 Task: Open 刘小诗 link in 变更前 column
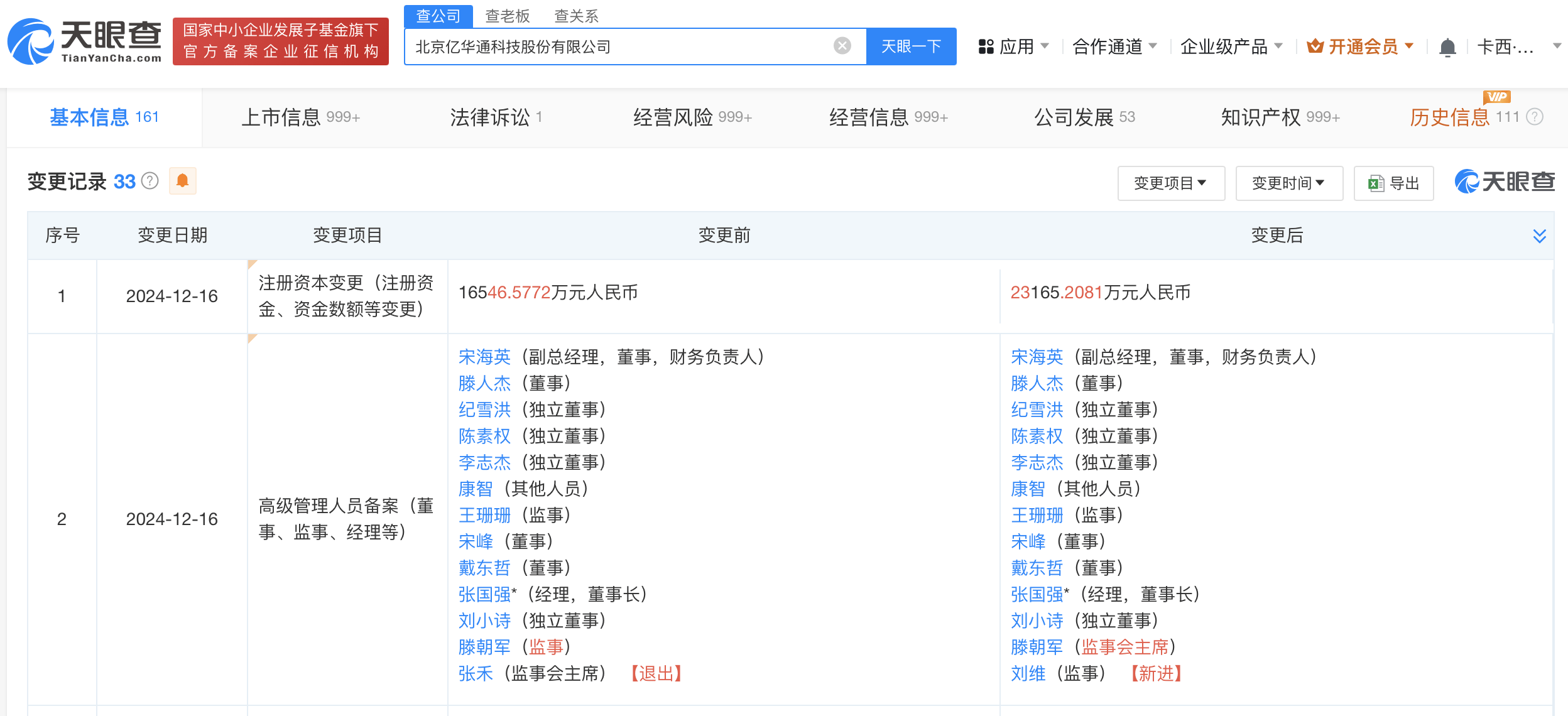pos(484,621)
